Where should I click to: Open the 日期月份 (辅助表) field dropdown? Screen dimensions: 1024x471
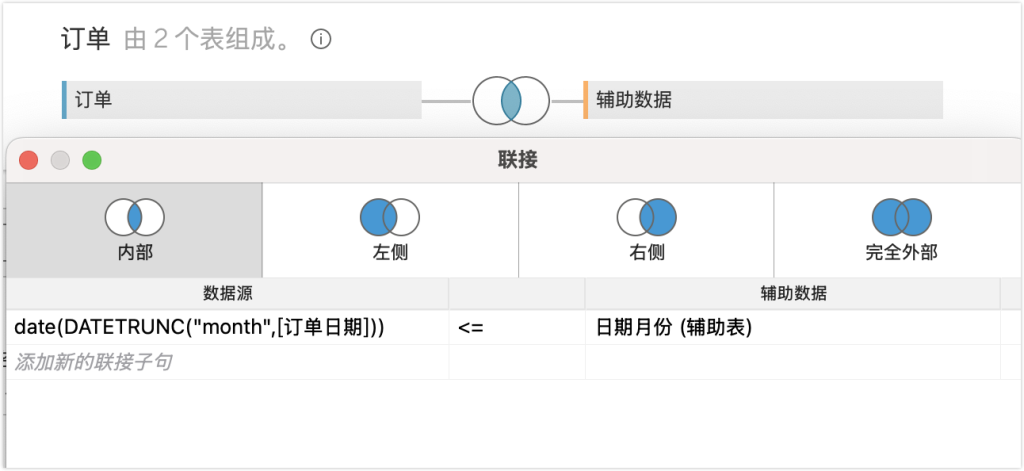792,327
